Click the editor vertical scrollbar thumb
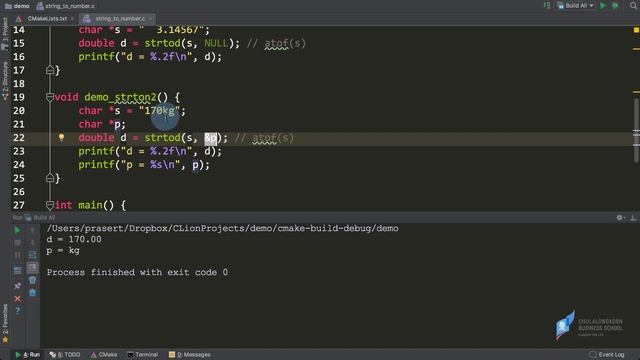640x360 pixels. (x=636, y=130)
